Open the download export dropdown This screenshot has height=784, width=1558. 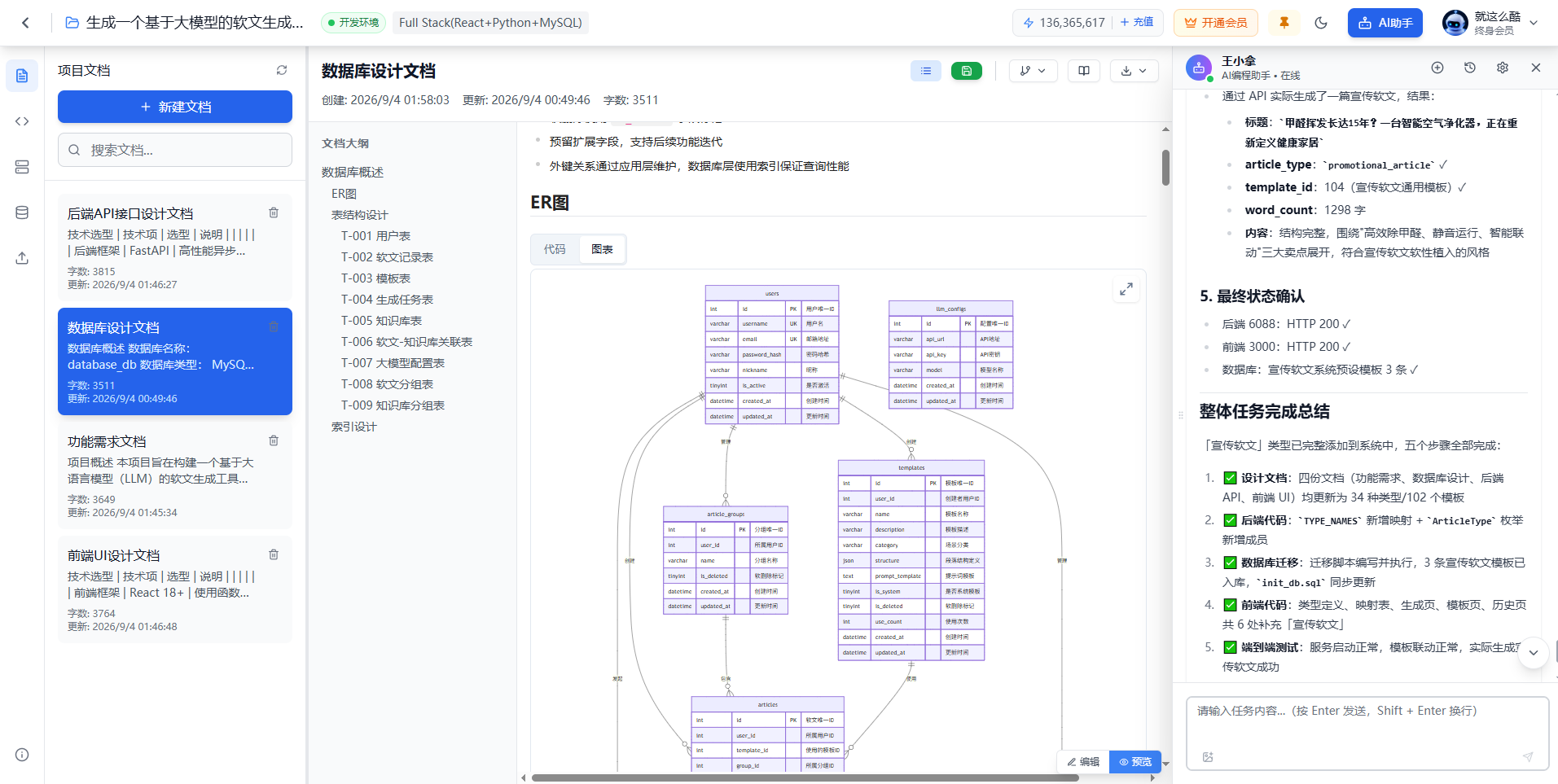(x=1134, y=71)
